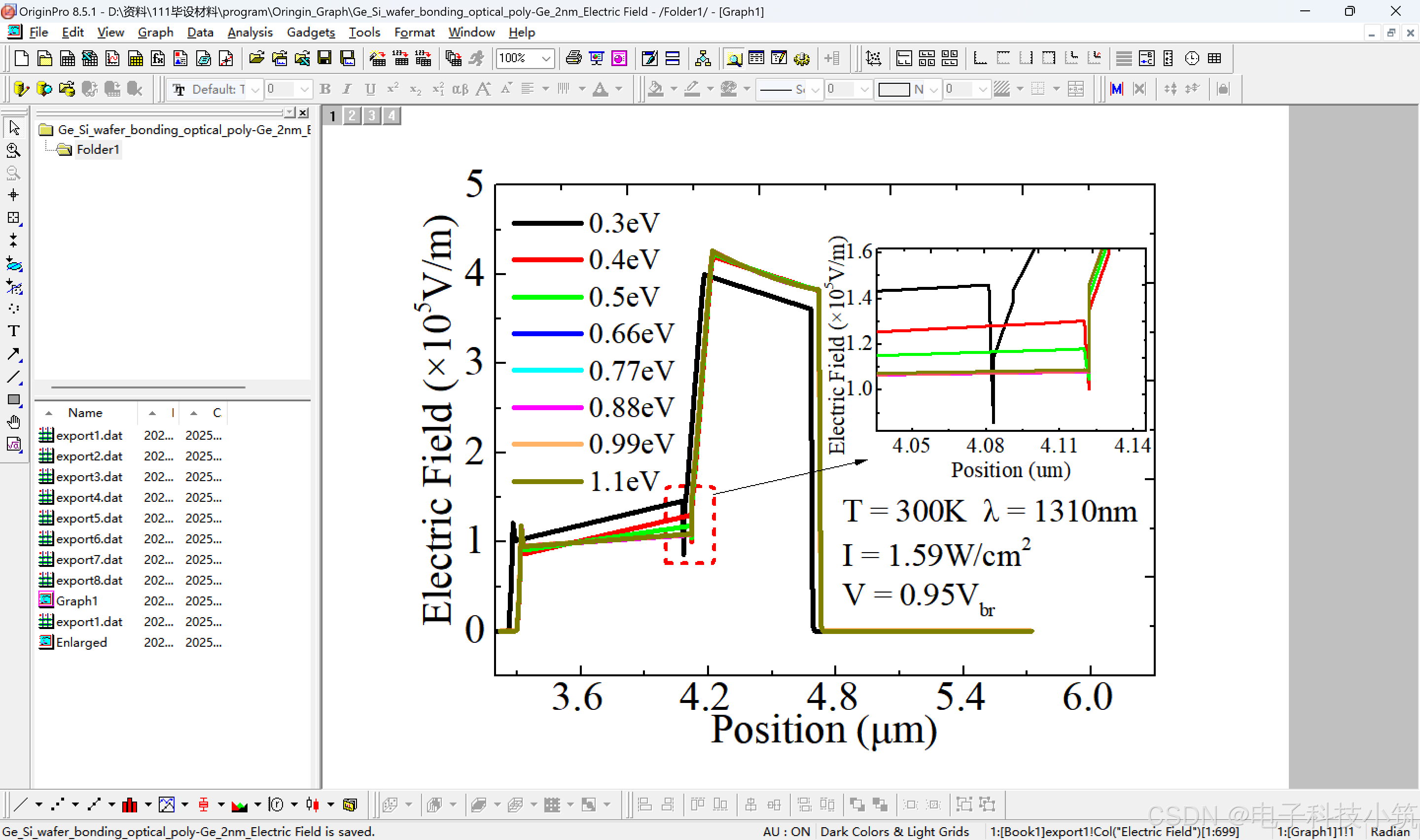This screenshot has height=840, width=1420.
Task: Click the Print icon in toolbar
Action: click(573, 58)
